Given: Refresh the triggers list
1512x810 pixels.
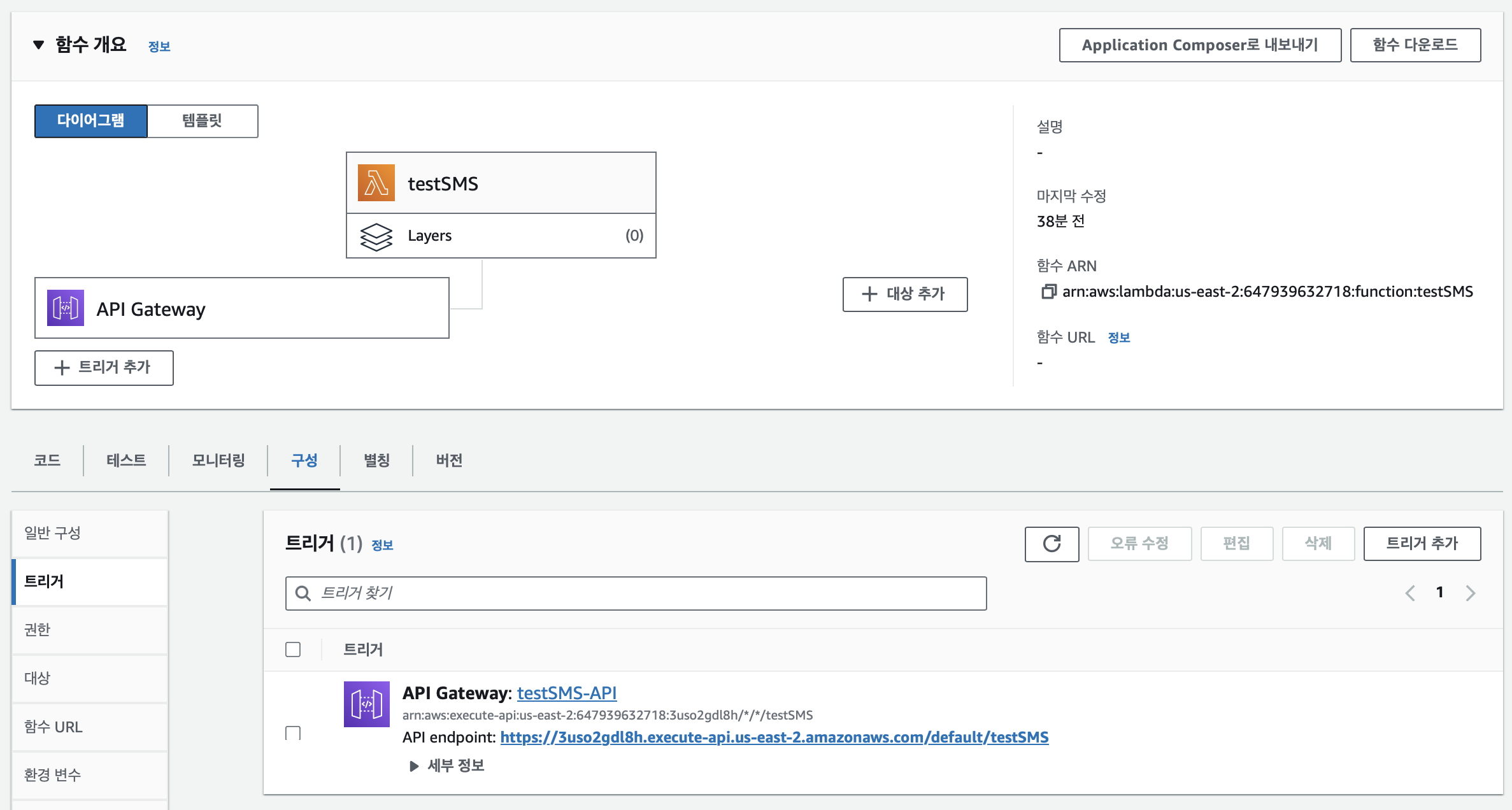Looking at the screenshot, I should [x=1052, y=544].
